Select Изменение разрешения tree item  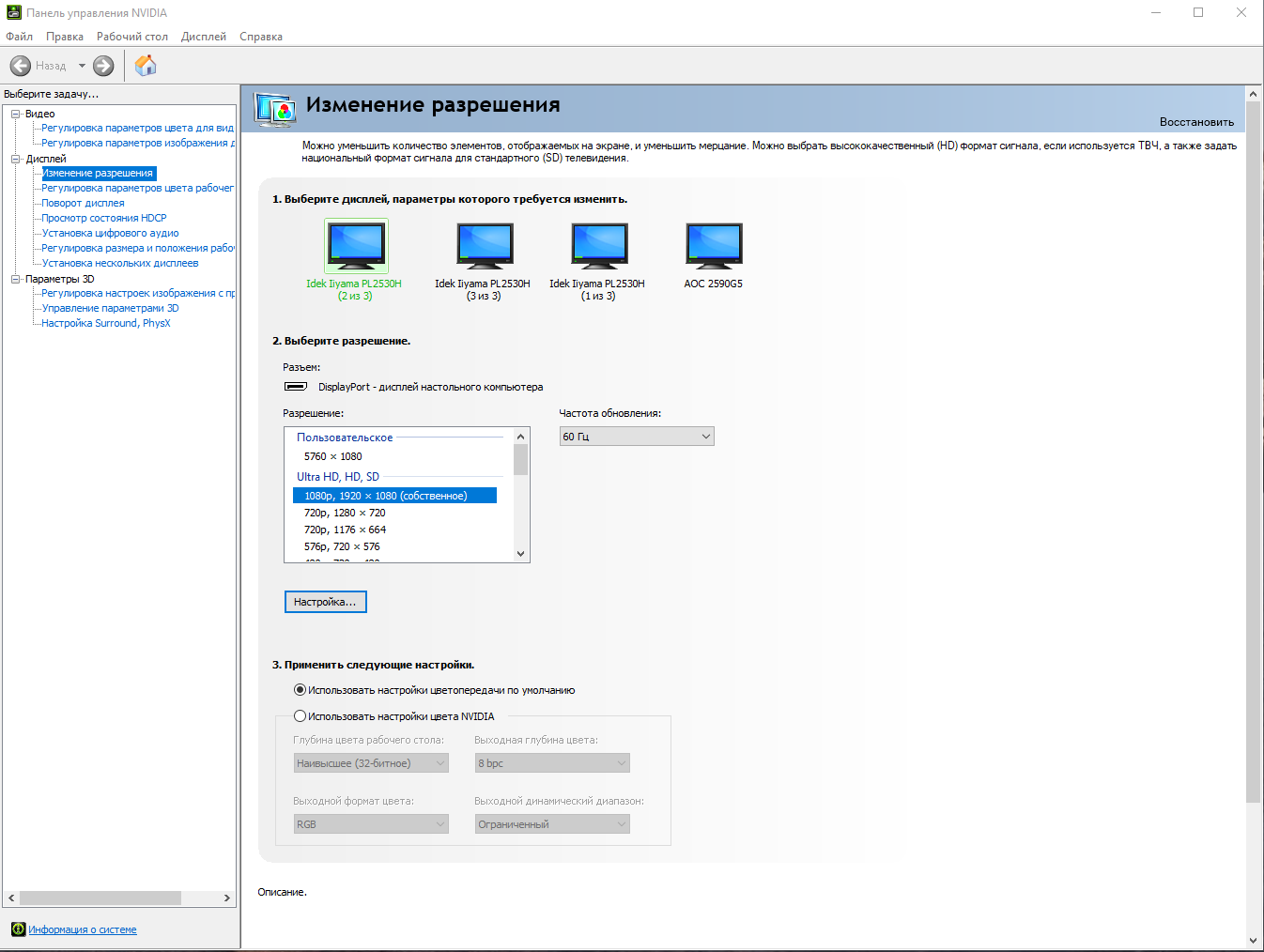tap(98, 173)
